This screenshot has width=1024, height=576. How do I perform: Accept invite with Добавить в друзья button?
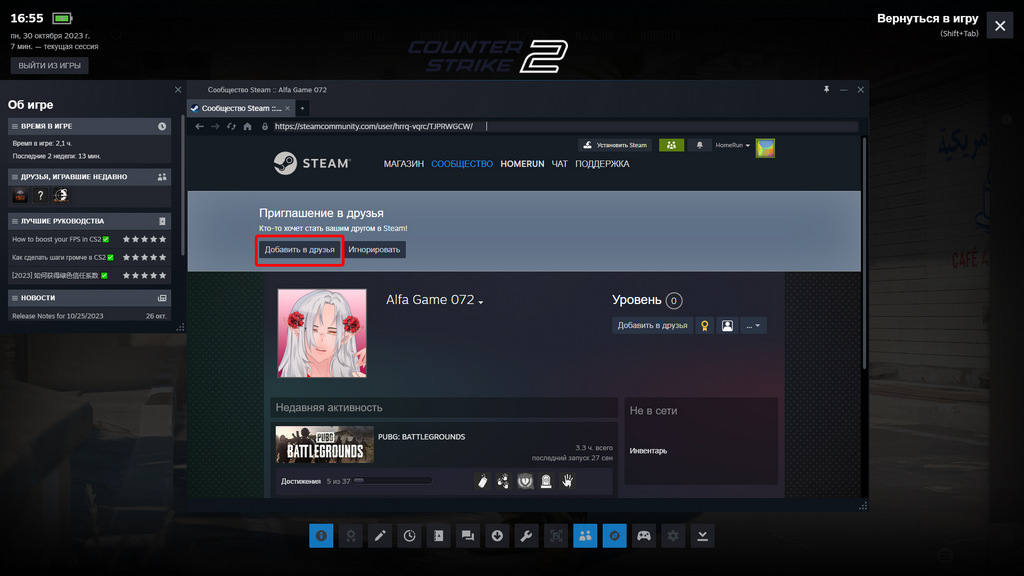click(299, 250)
